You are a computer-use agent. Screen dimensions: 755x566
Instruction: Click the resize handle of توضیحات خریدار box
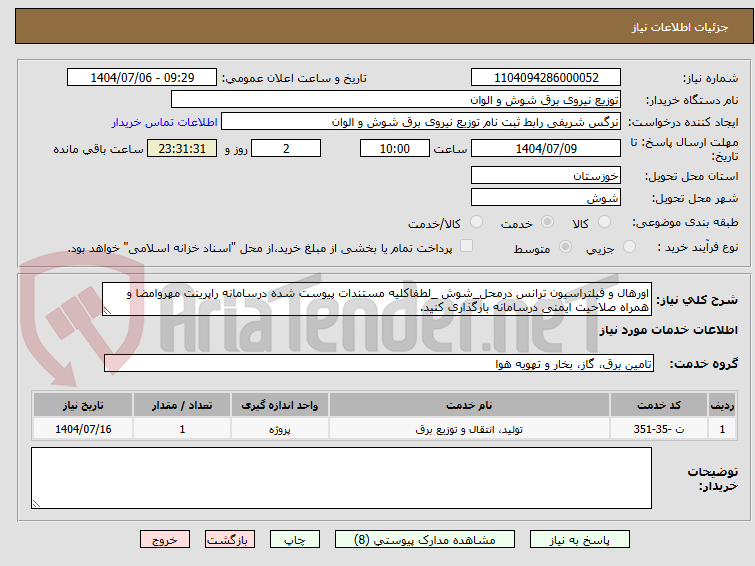click(36, 504)
